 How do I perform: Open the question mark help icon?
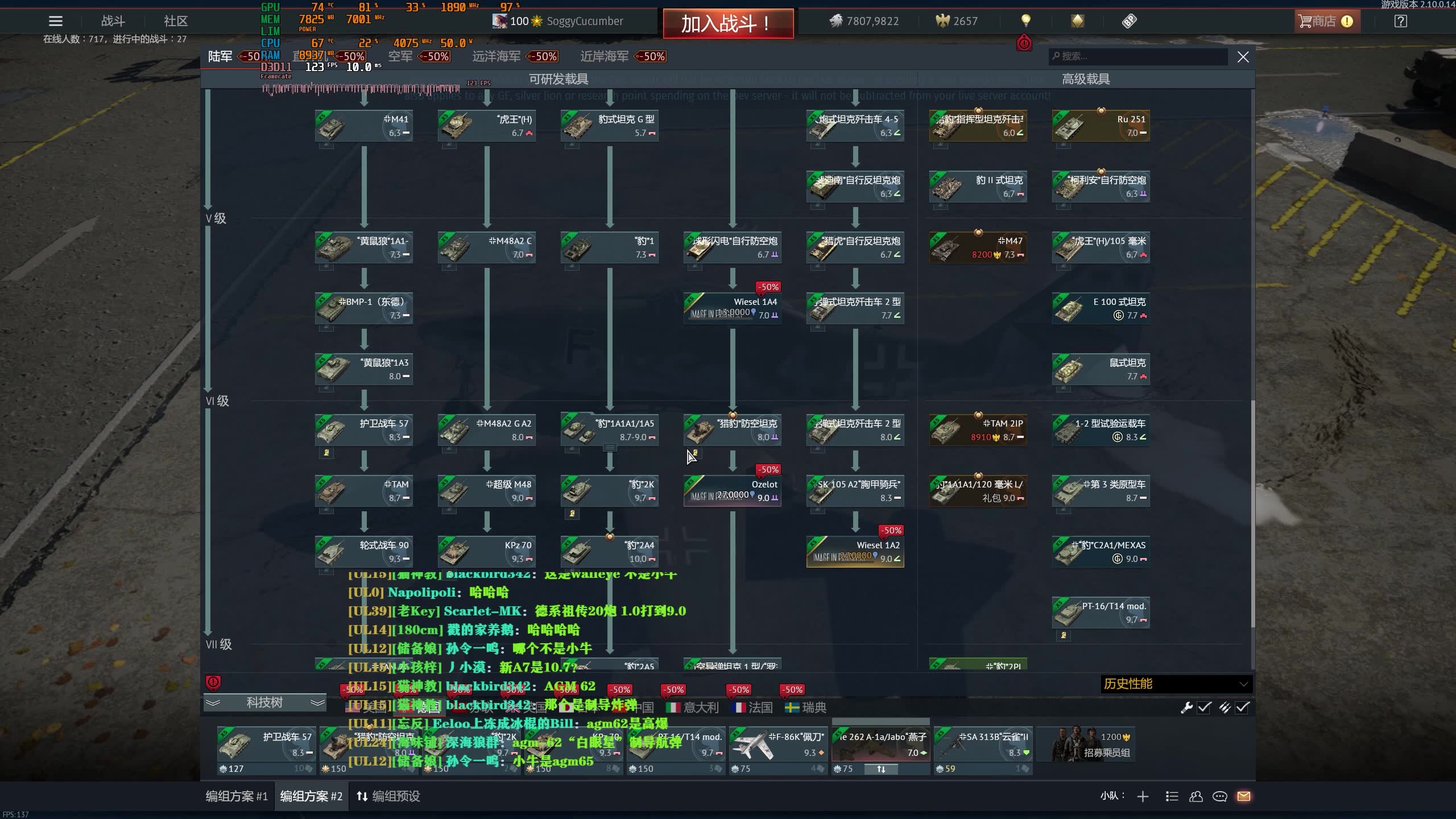click(1401, 21)
